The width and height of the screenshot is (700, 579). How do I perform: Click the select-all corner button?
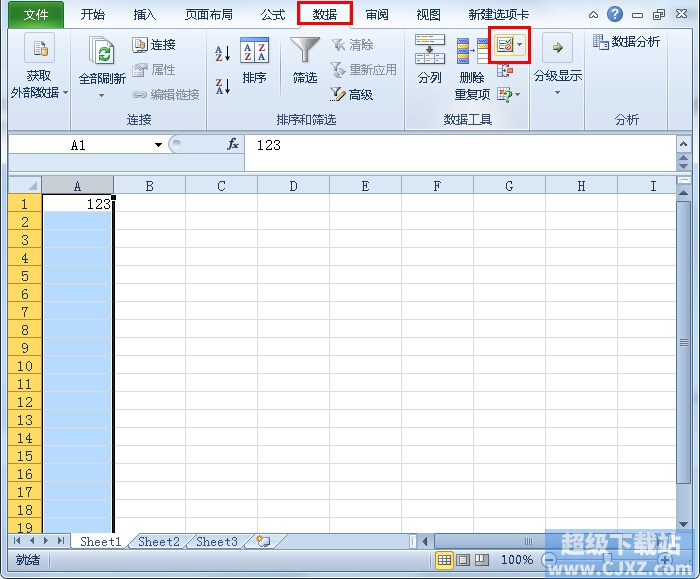coord(25,185)
